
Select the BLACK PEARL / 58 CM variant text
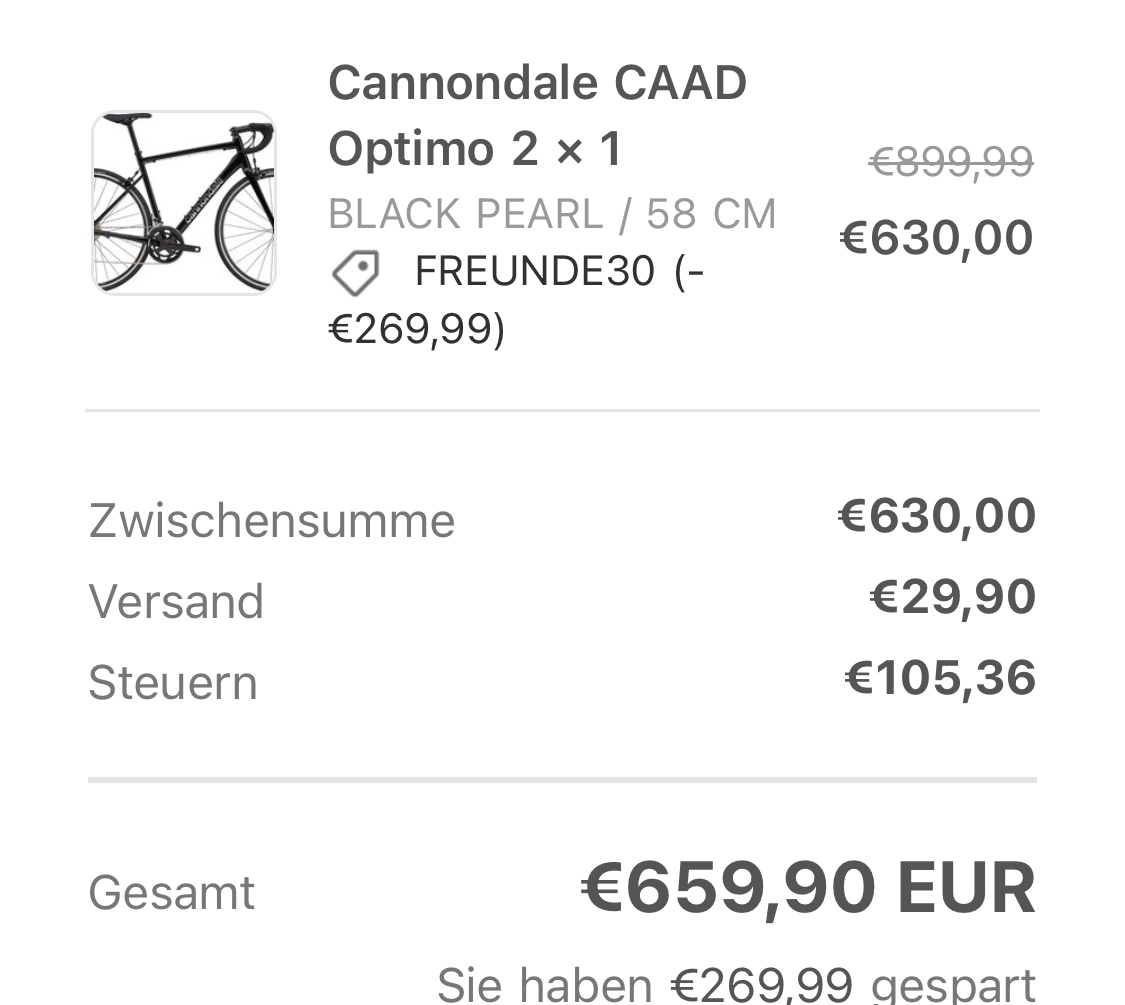coord(552,214)
